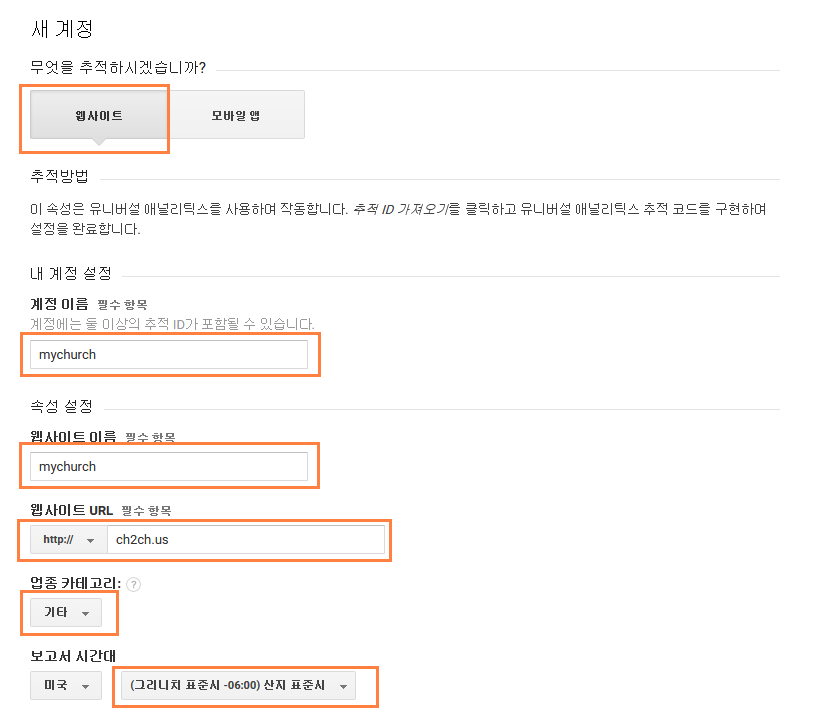Image resolution: width=833 pixels, height=719 pixels.
Task: Focus the 웹사이트 이름 text box
Action: pyautogui.click(x=168, y=466)
